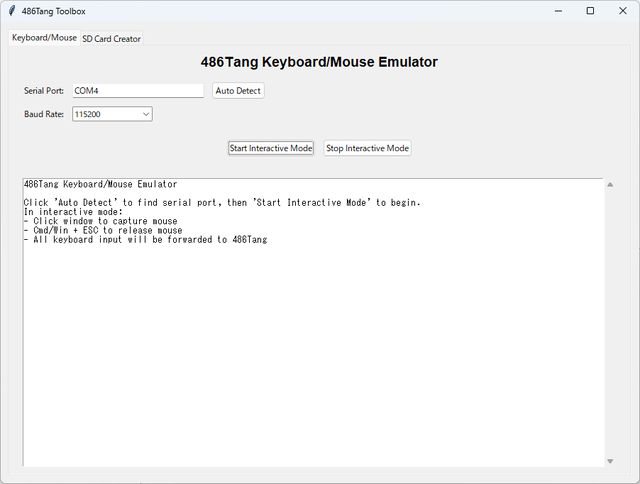Expand the Baud Rate dropdown arrow
This screenshot has width=640, height=484.
coord(146,115)
